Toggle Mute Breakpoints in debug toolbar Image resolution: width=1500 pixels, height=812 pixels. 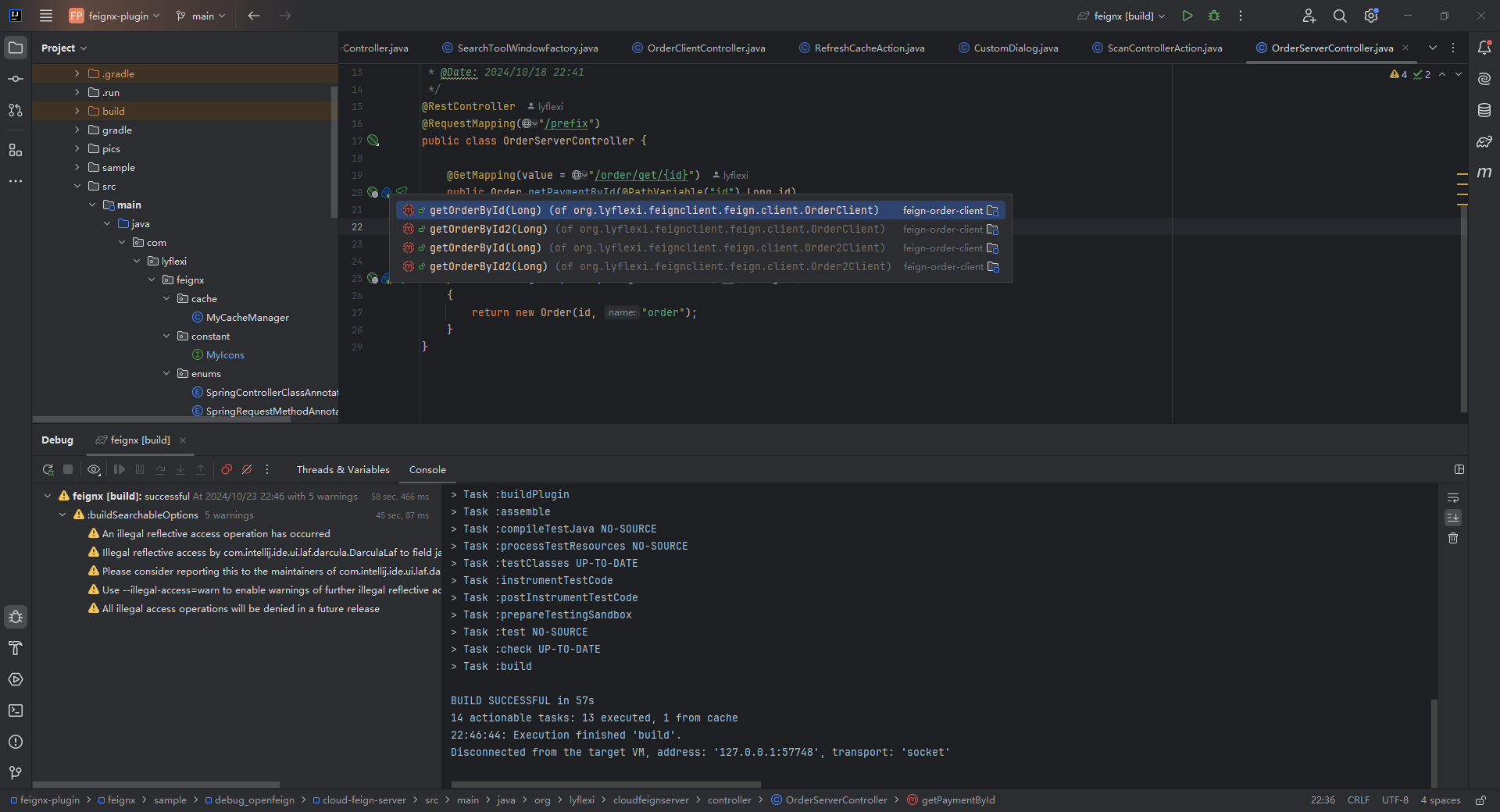tap(247, 469)
